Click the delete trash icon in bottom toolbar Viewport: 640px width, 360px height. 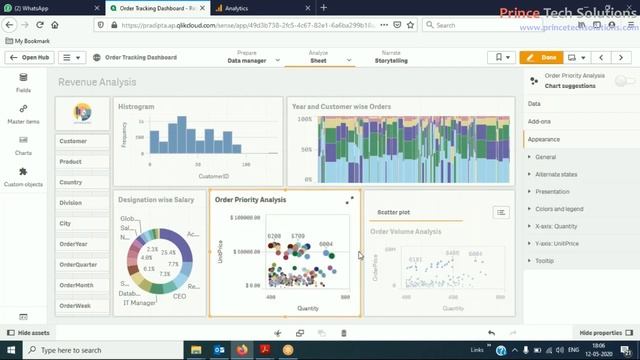pos(344,333)
